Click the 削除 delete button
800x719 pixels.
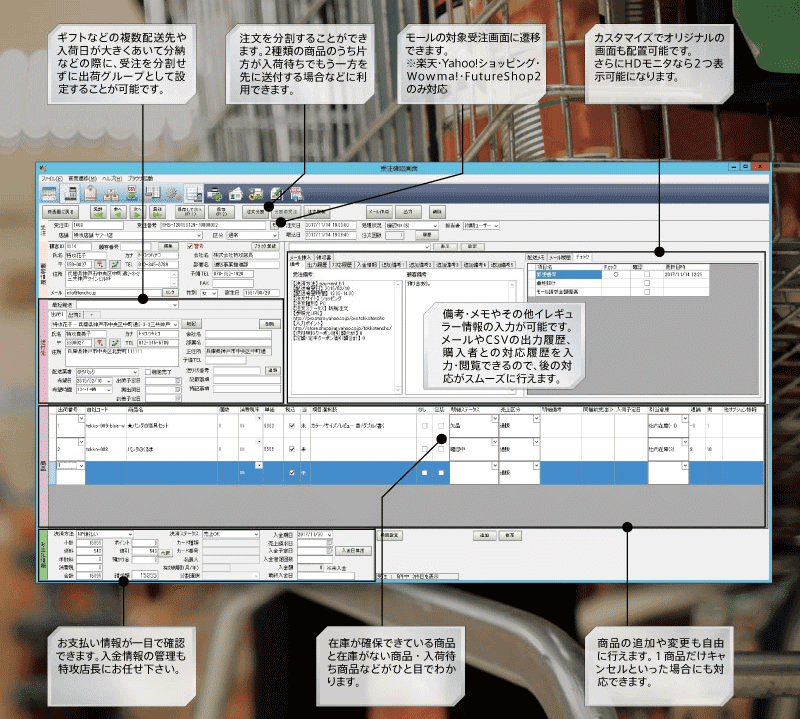pyautogui.click(x=436, y=211)
